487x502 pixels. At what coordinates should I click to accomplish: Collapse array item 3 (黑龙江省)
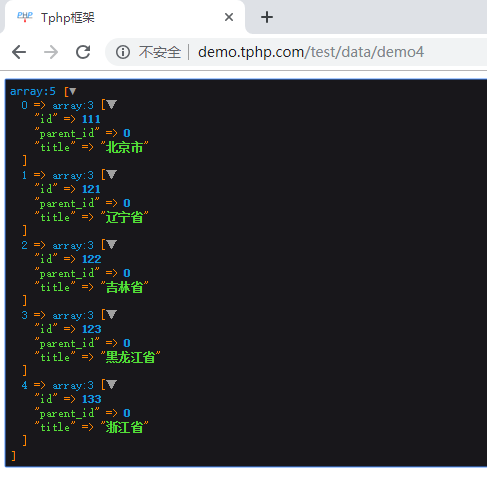pyautogui.click(x=111, y=315)
